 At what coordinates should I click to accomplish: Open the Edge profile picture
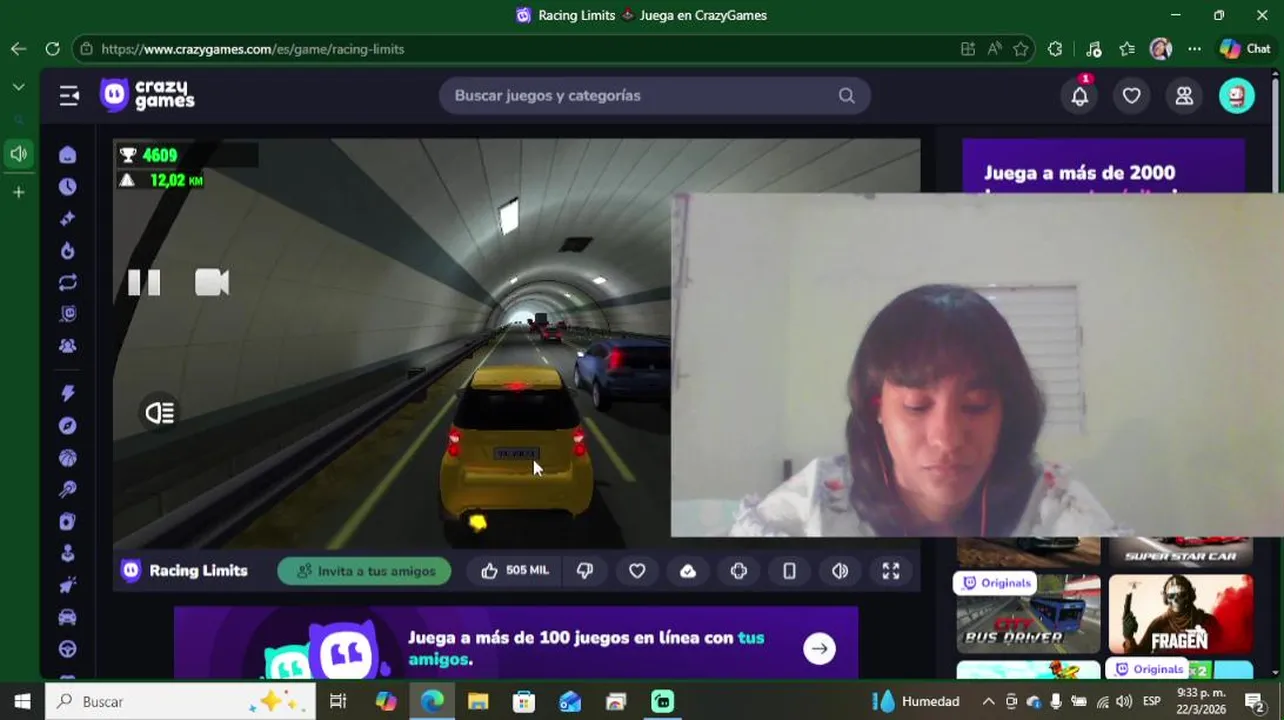[1161, 49]
